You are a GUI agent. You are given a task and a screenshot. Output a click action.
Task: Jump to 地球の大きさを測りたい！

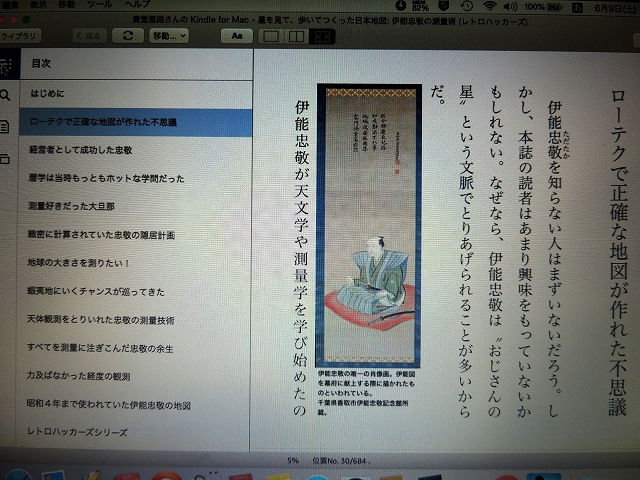[x=134, y=263]
